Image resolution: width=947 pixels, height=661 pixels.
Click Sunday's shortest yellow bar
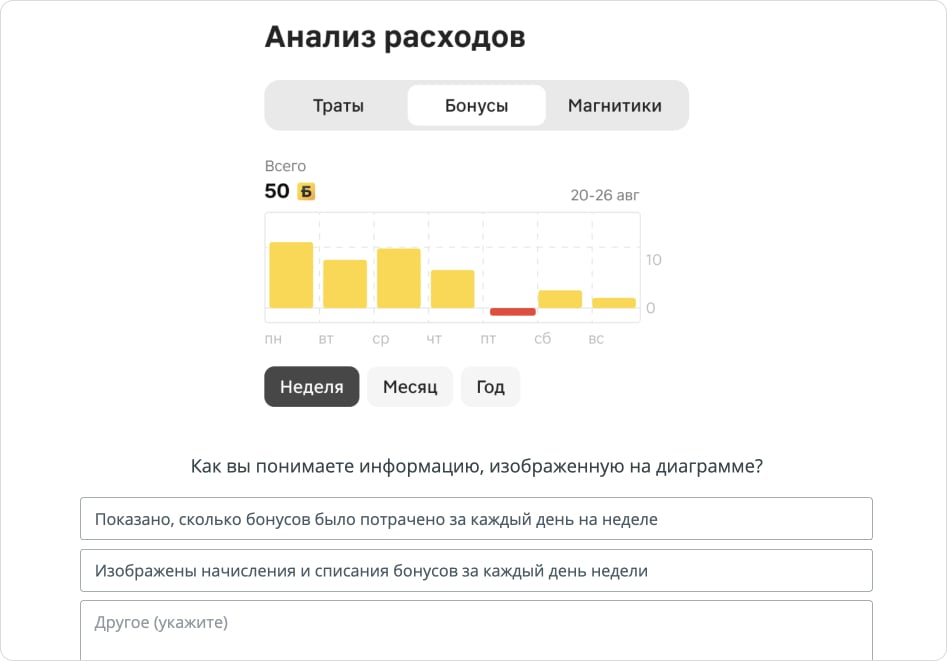pos(614,302)
